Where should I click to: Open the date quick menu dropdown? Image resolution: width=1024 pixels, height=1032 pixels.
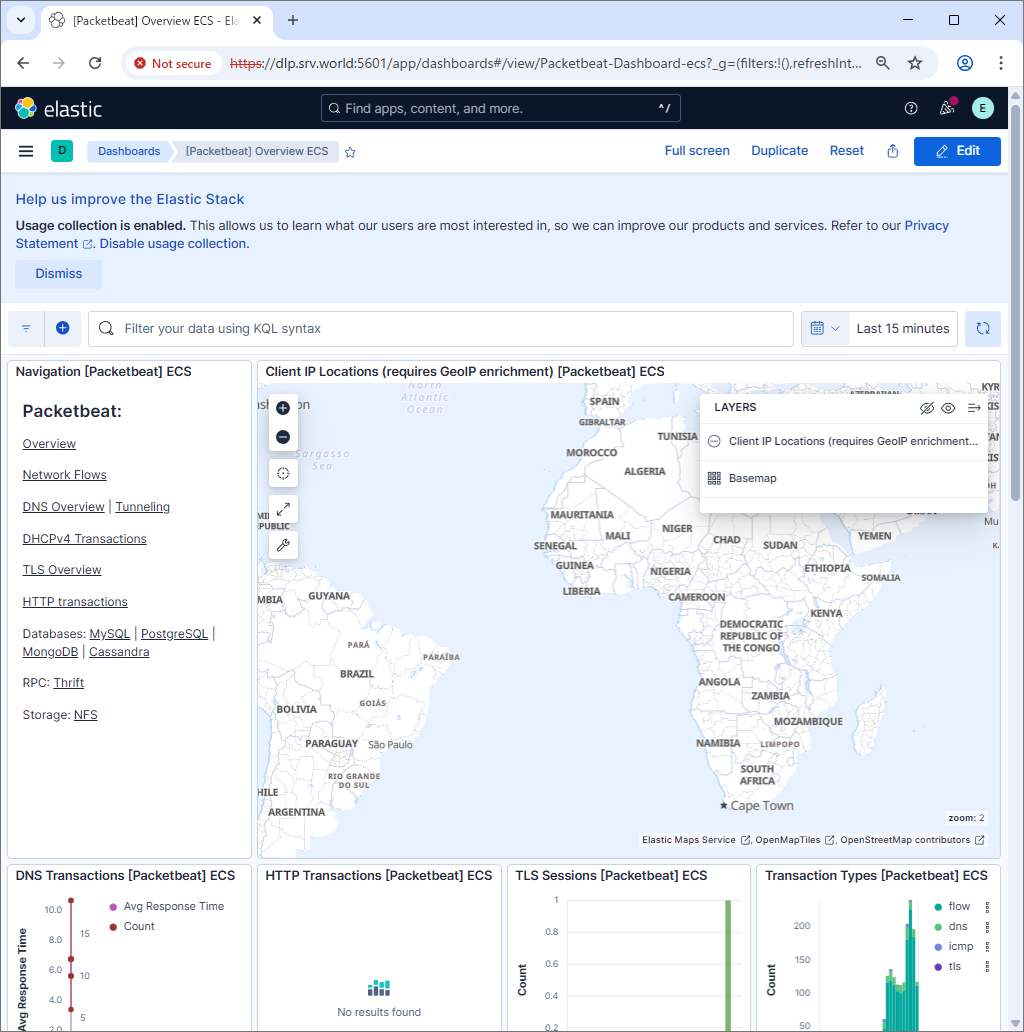(825, 328)
